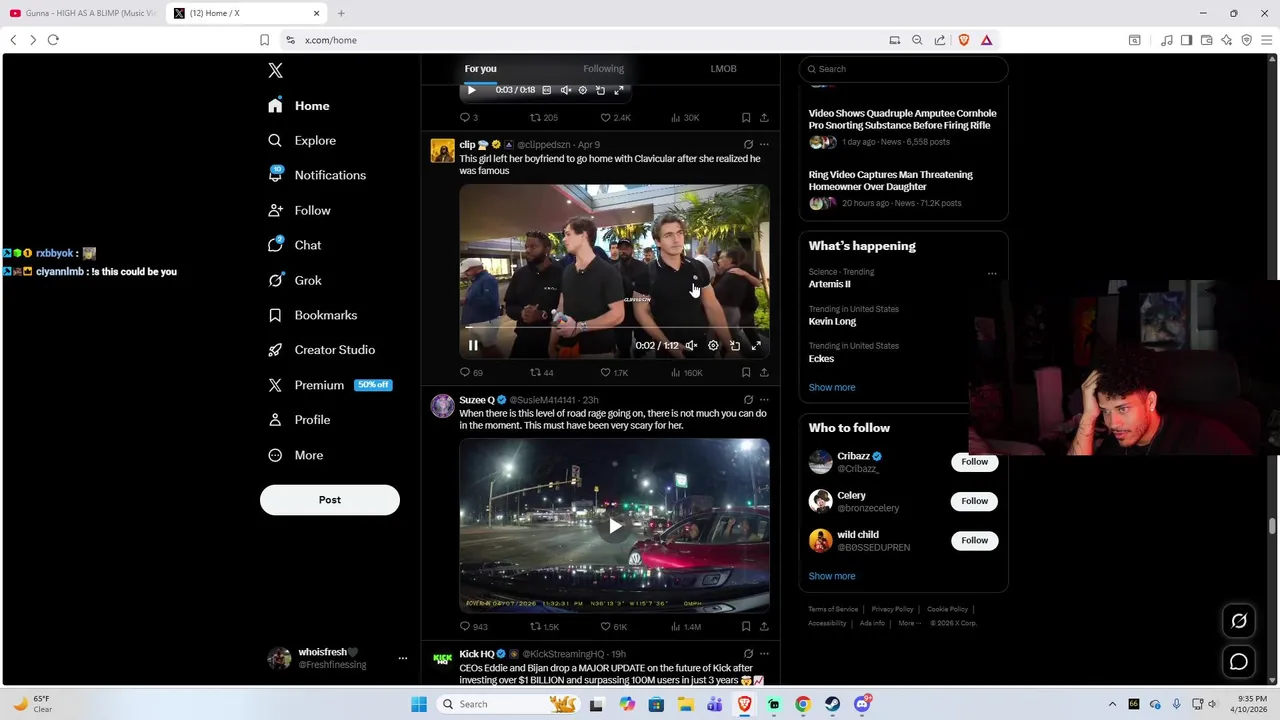Open Notifications in the sidebar
Viewport: 1280px width, 720px height.
pos(318,175)
